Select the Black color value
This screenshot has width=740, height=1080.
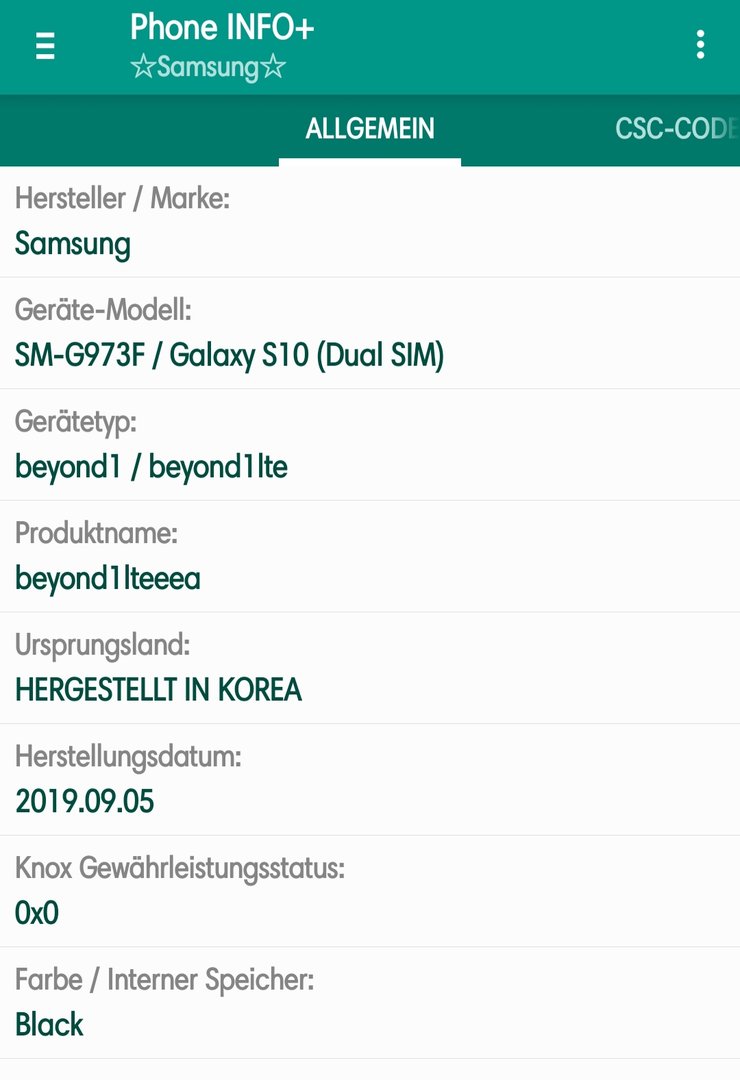point(49,1025)
